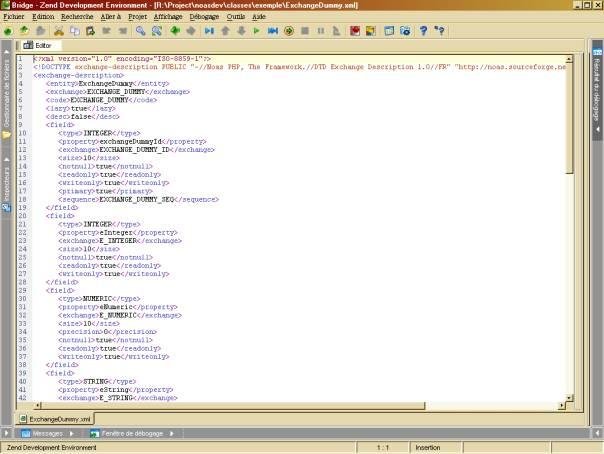This screenshot has width=604, height=454.
Task: Click the Copy toolbar icon
Action: point(75,31)
